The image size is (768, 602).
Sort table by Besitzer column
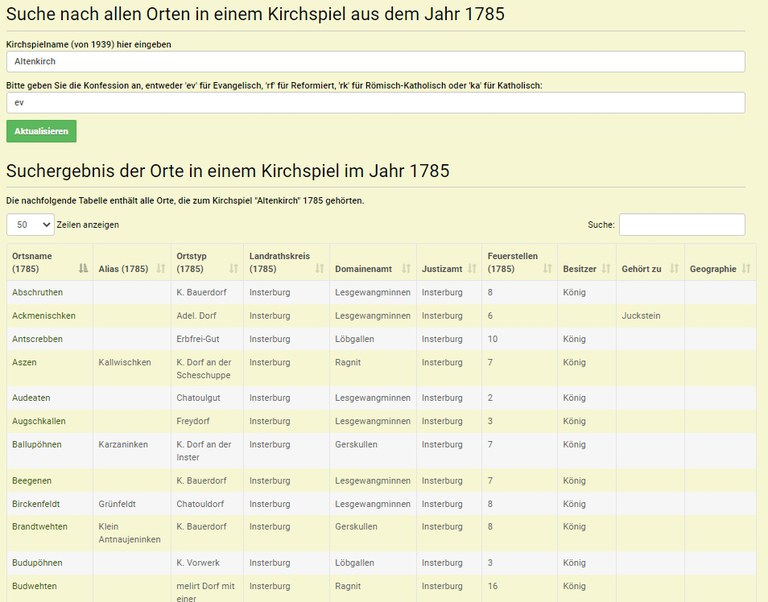[x=587, y=262]
